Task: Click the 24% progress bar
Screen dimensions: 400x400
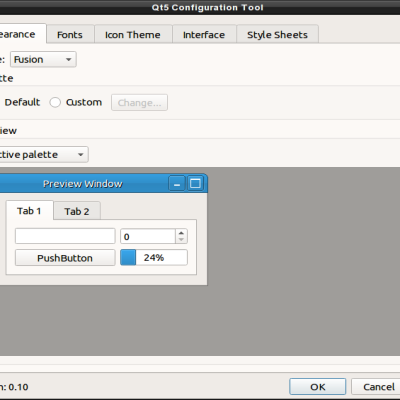Action: coord(154,257)
